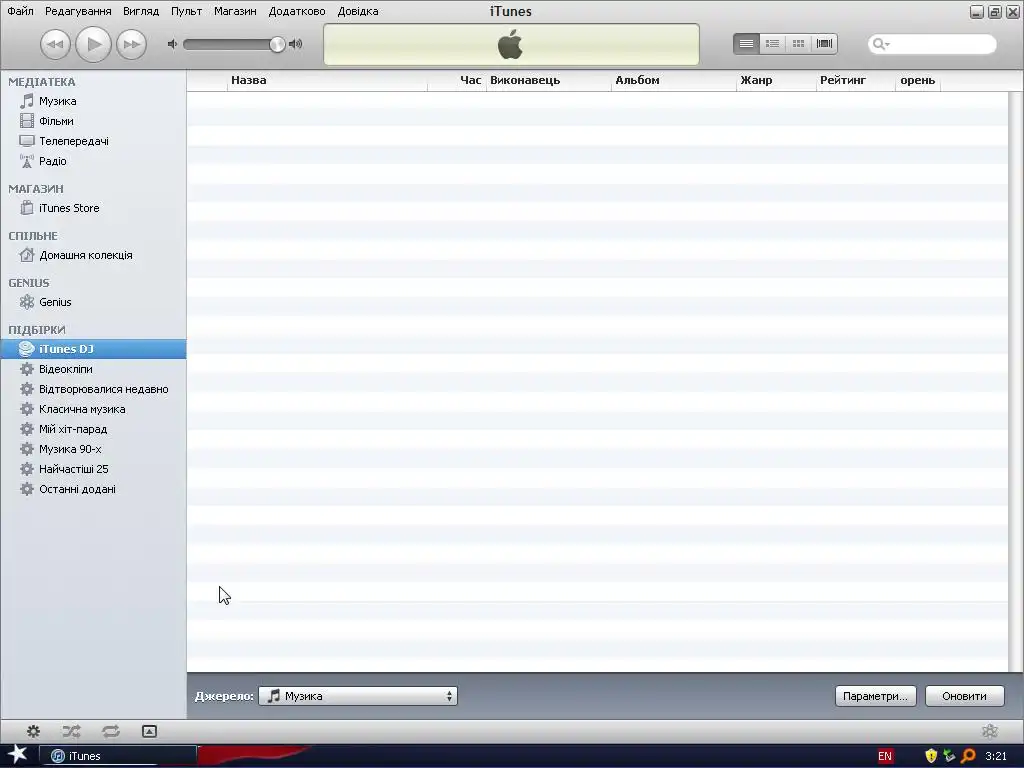Screen dimensions: 1024x768
Task: Click the taskbar clock showing 3:21
Action: (x=996, y=756)
